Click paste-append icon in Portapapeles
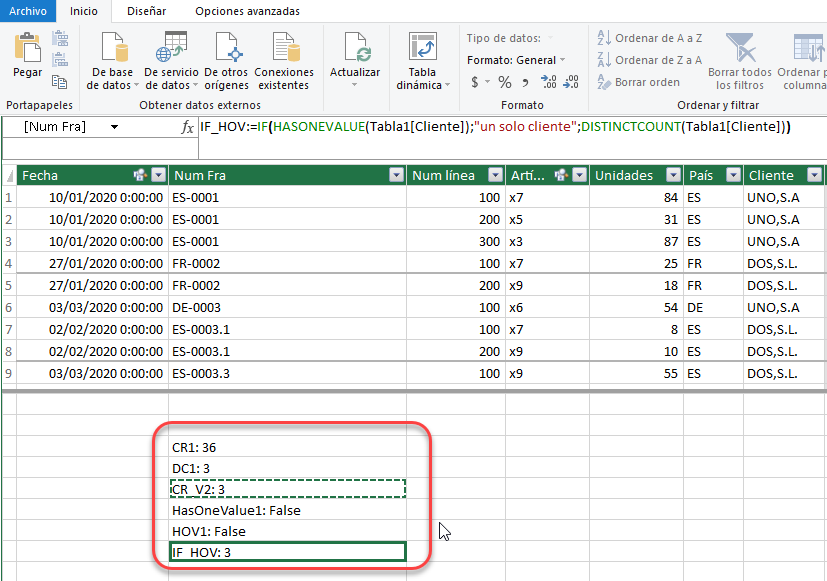Screen dimensions: 827x581 pos(60,38)
